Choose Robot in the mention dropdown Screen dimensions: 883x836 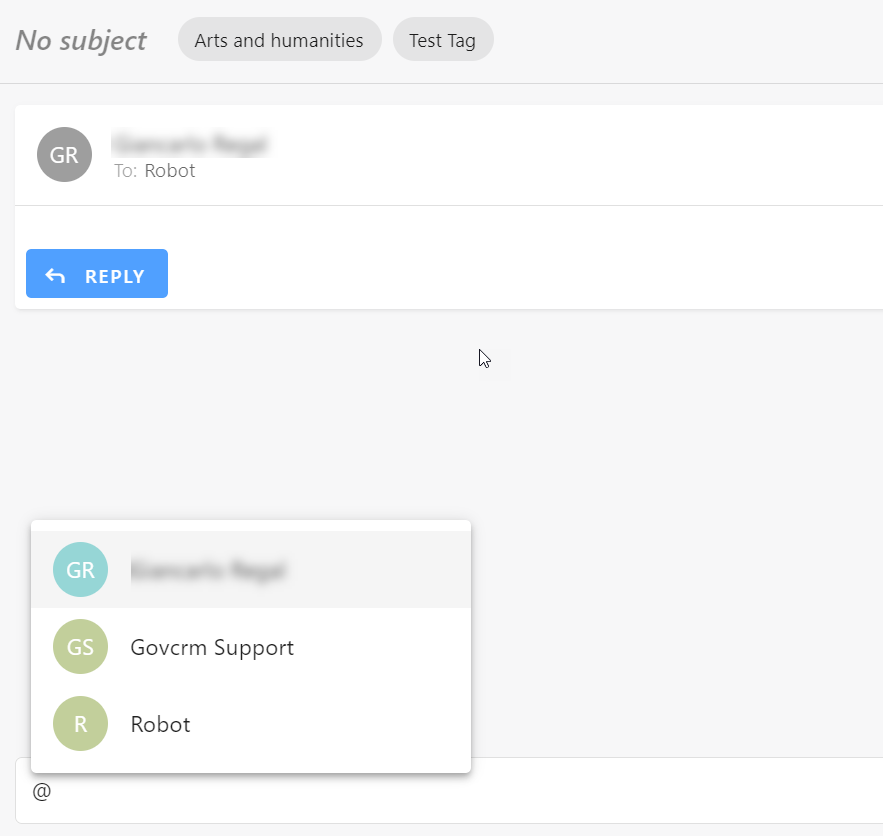tap(160, 724)
